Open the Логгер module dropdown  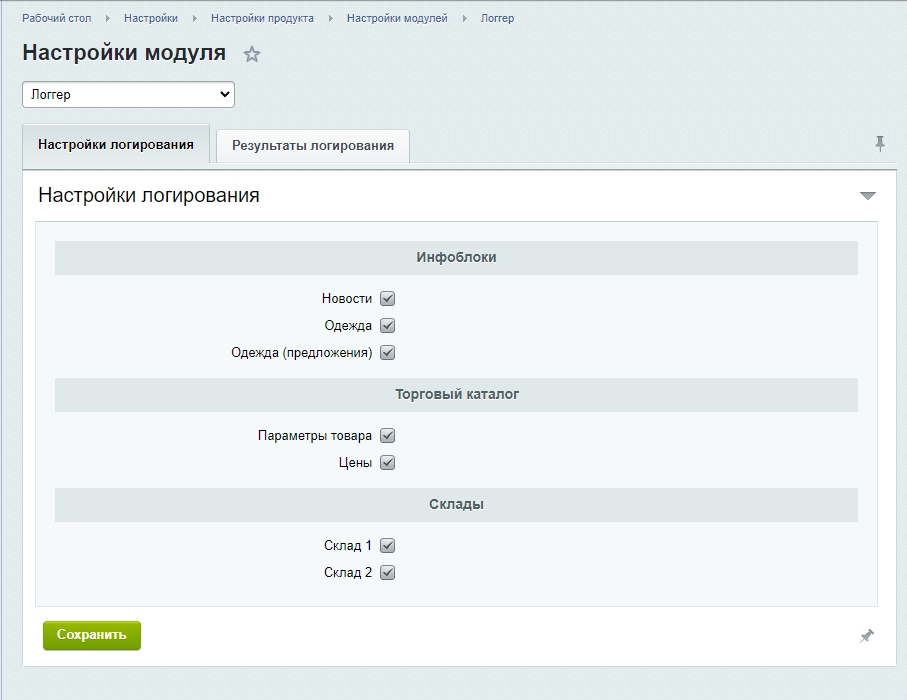[128, 95]
